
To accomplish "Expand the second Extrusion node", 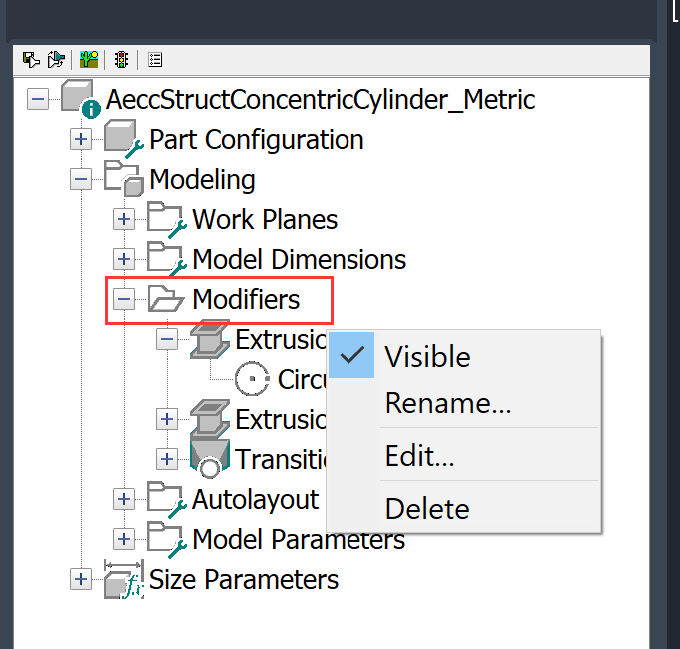I will pyautogui.click(x=167, y=419).
